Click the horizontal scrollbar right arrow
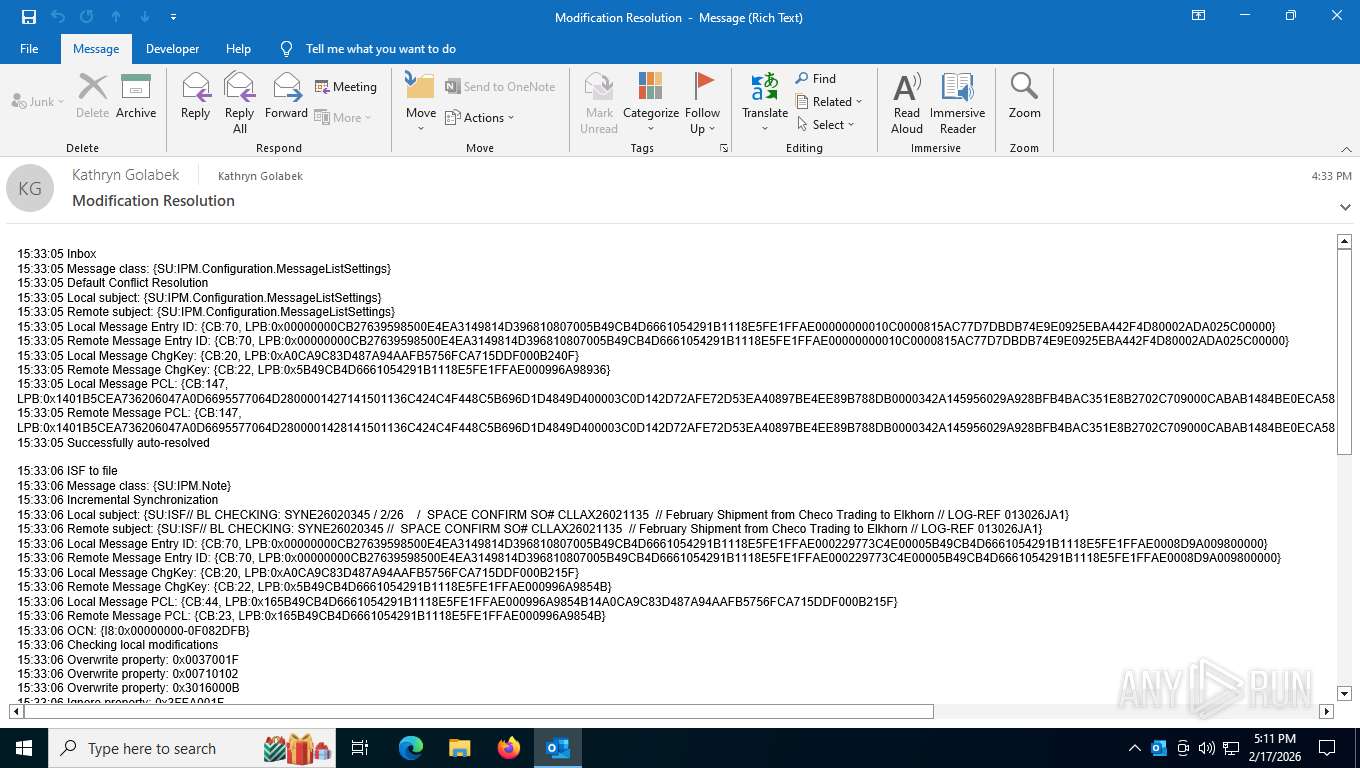This screenshot has height=768, width=1360. (1326, 711)
